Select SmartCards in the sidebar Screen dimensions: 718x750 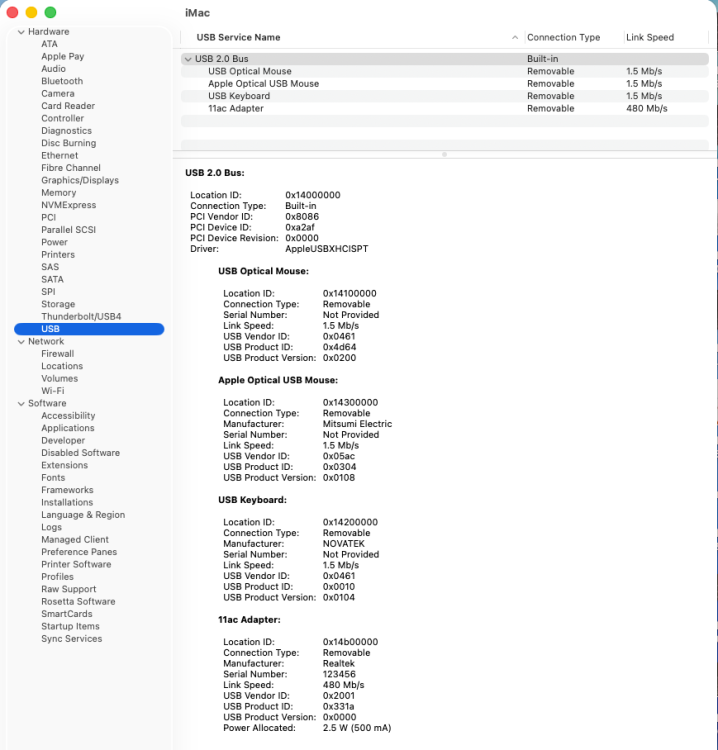pos(66,616)
